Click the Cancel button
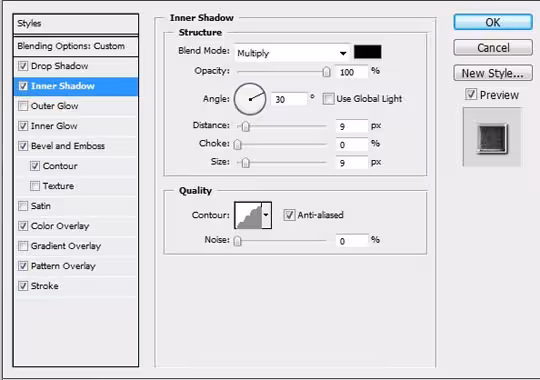The image size is (540, 380). pos(493,48)
